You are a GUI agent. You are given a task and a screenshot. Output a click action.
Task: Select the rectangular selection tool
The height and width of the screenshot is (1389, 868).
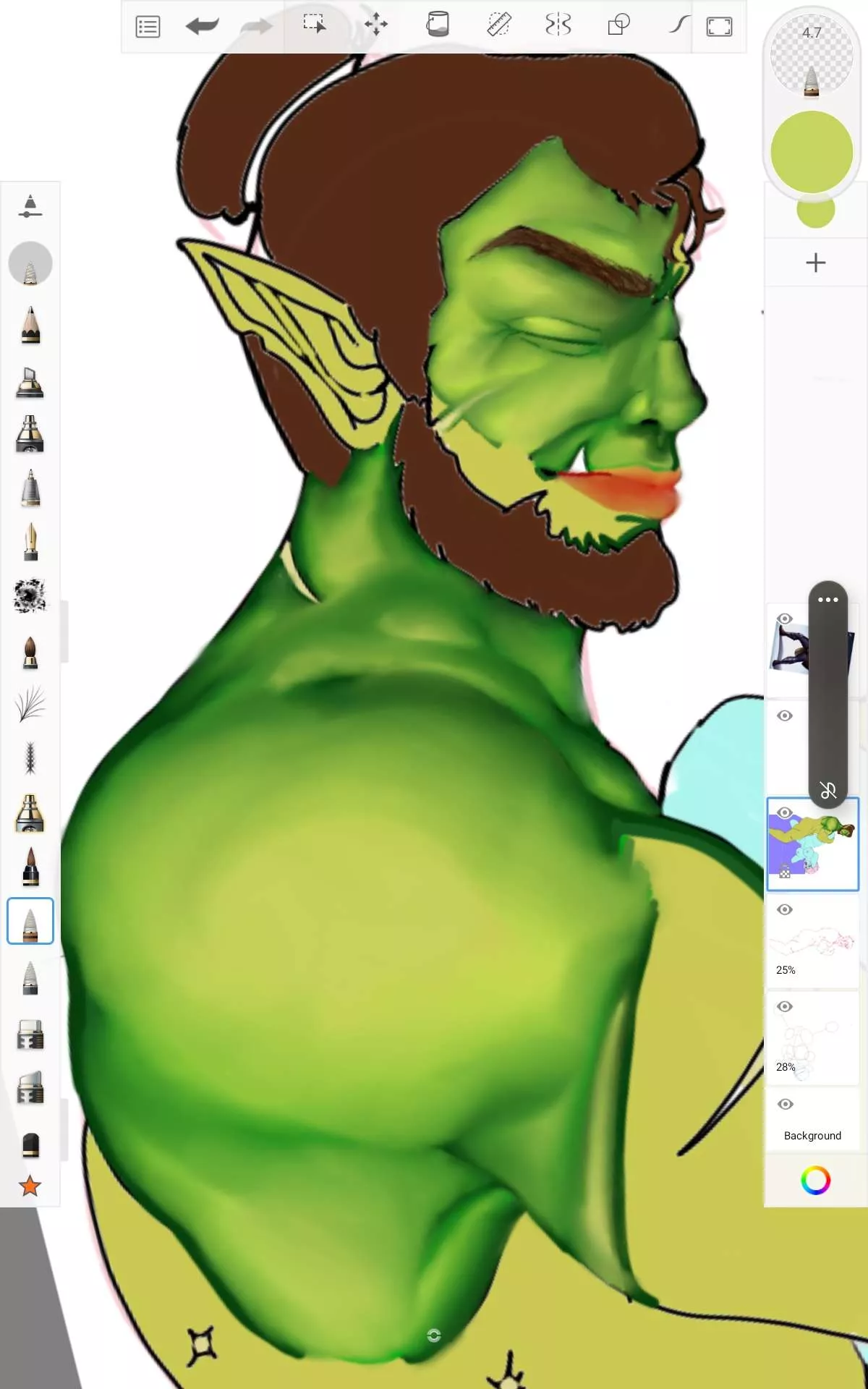[x=315, y=24]
